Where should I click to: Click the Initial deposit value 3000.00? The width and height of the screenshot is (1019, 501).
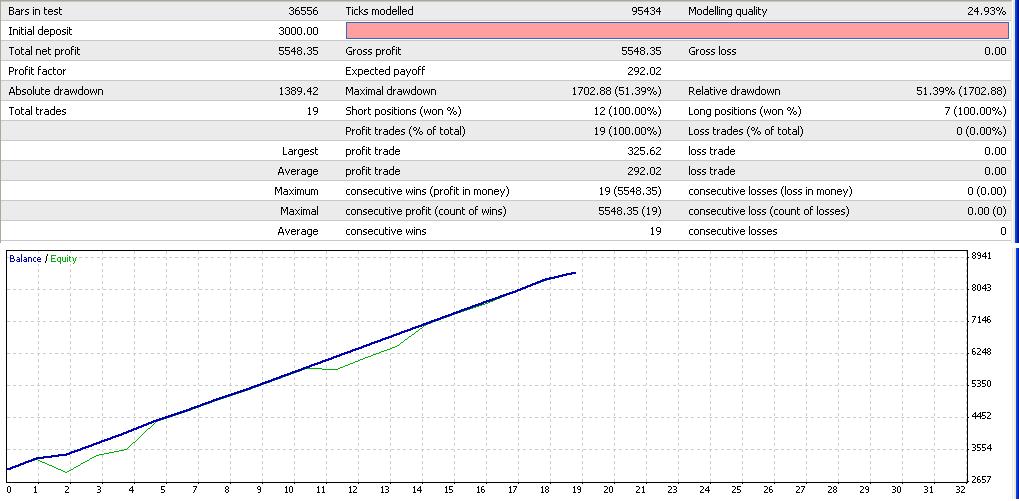(298, 31)
